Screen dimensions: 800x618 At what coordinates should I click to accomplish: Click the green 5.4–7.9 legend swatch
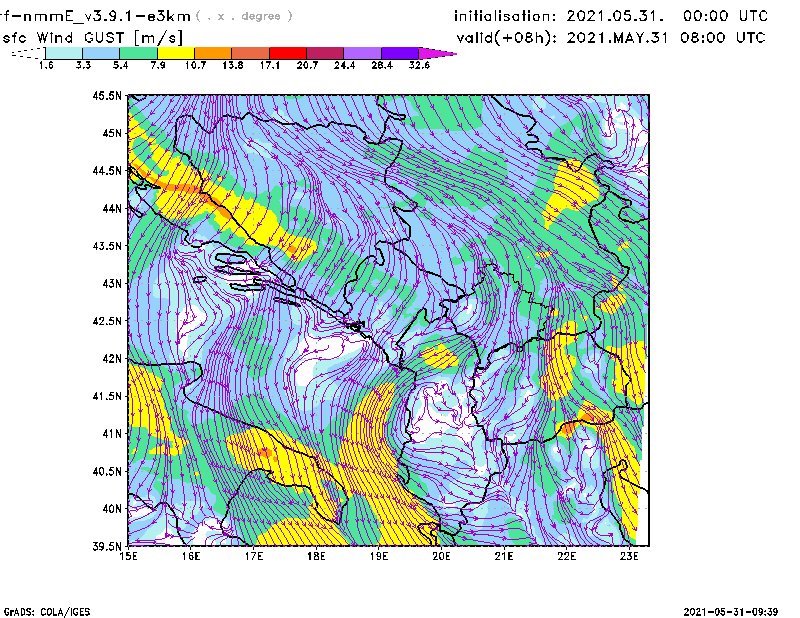point(138,53)
